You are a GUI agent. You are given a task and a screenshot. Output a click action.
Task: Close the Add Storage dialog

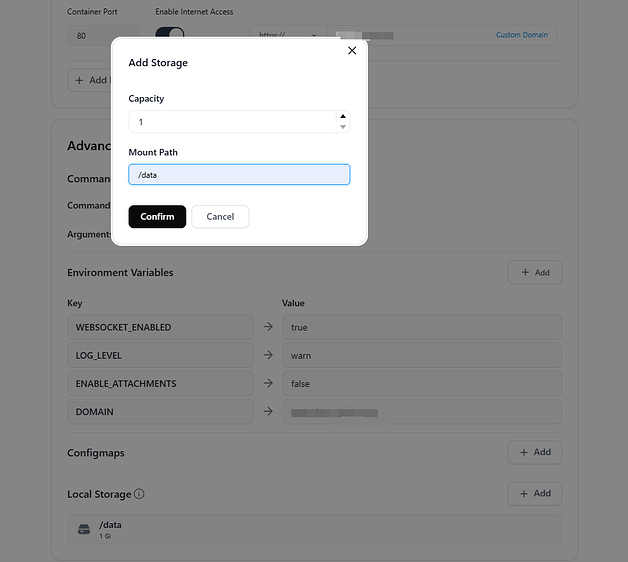(x=351, y=51)
